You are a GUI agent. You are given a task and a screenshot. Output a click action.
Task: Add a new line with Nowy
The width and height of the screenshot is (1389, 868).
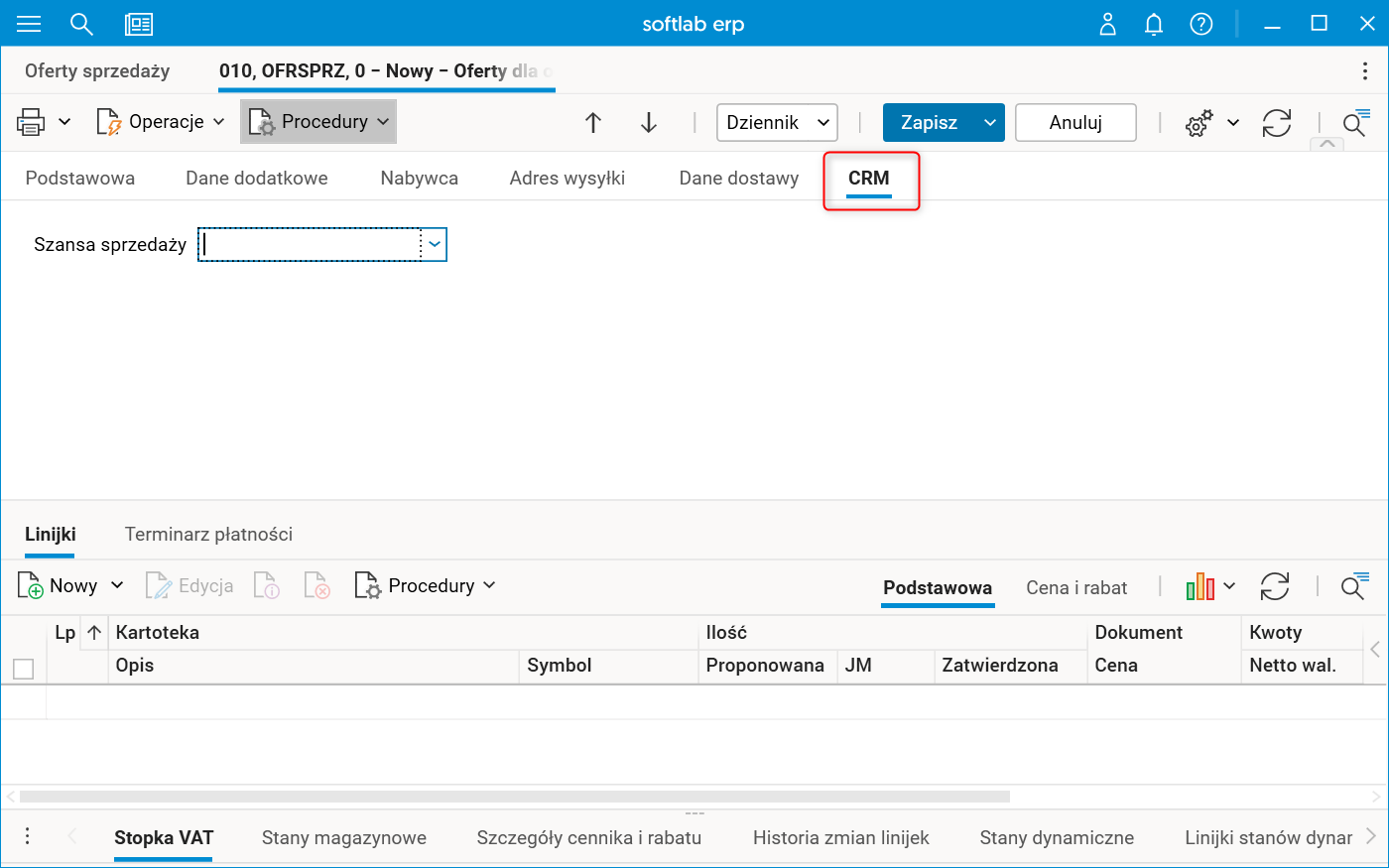tap(58, 586)
